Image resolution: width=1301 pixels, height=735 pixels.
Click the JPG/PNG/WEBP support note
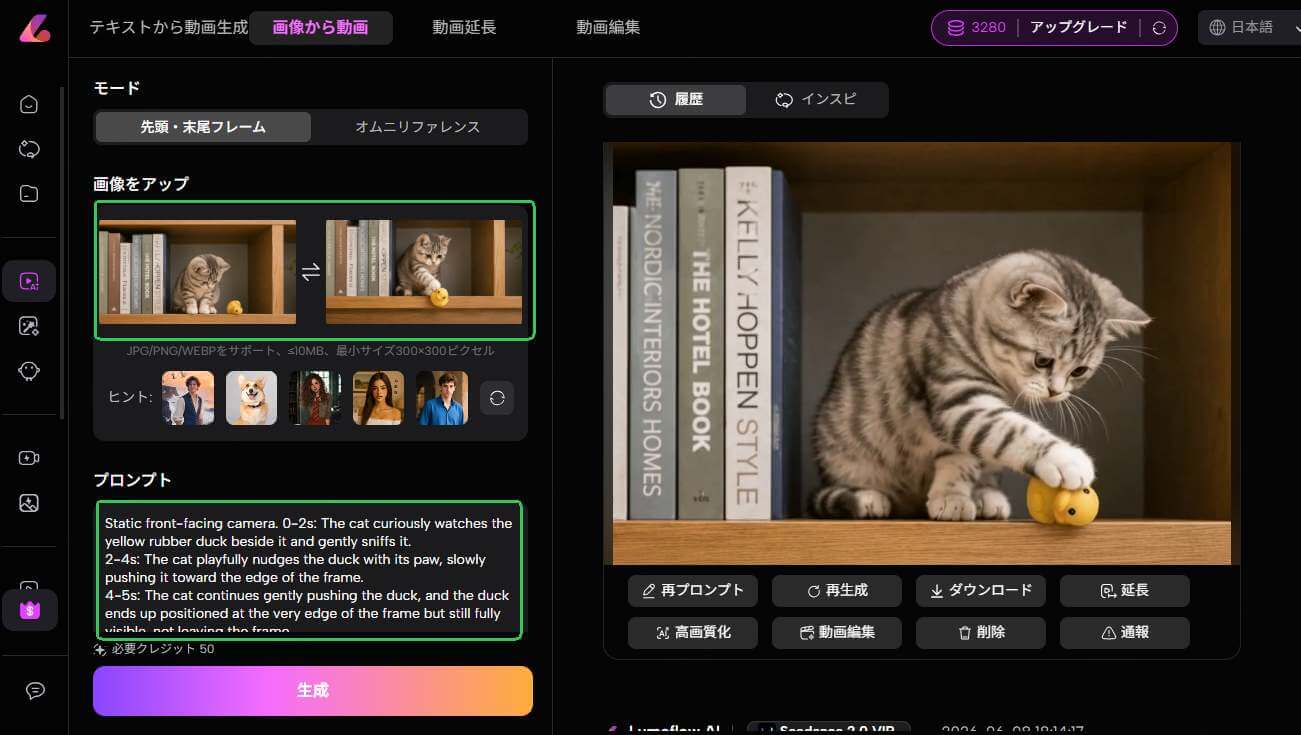(x=311, y=351)
